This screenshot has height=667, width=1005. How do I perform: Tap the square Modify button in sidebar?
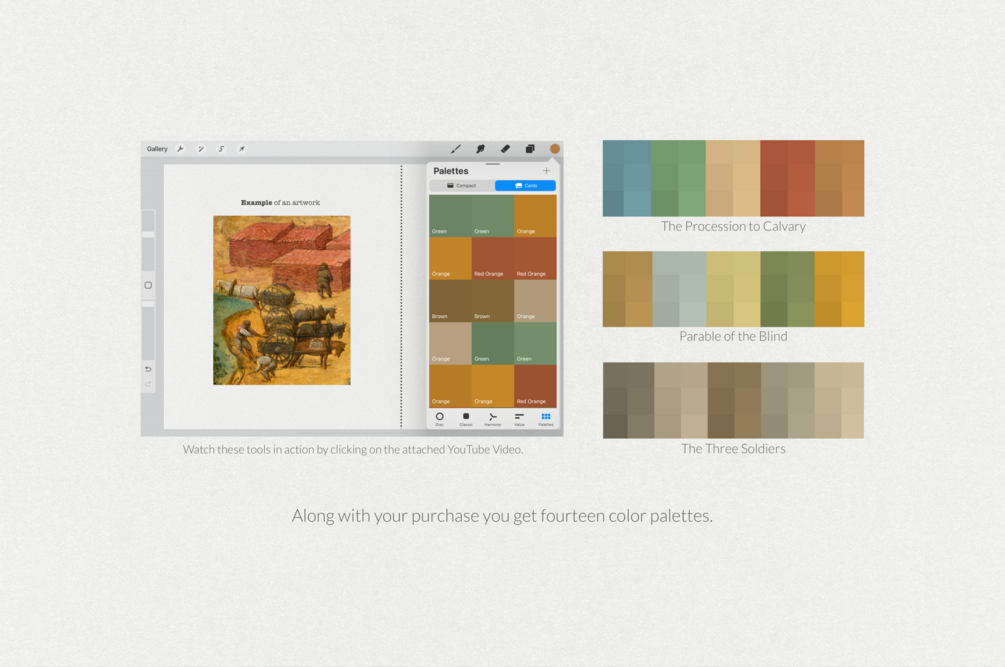coord(148,285)
